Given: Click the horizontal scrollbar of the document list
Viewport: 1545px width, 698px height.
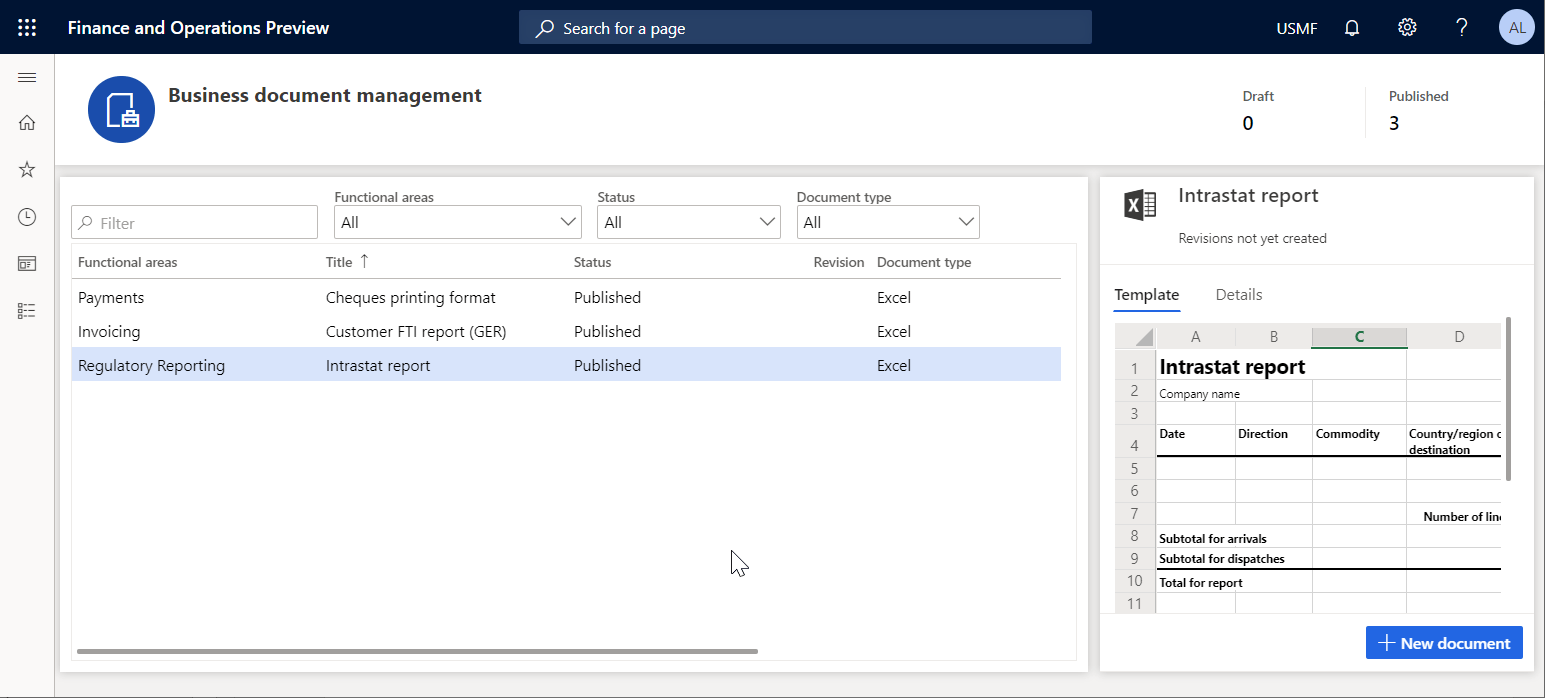Looking at the screenshot, I should click(x=417, y=651).
